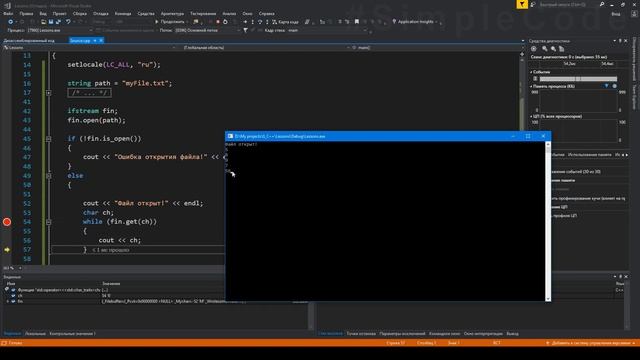Switch to the Точки останова tab

pyautogui.click(x=361, y=334)
